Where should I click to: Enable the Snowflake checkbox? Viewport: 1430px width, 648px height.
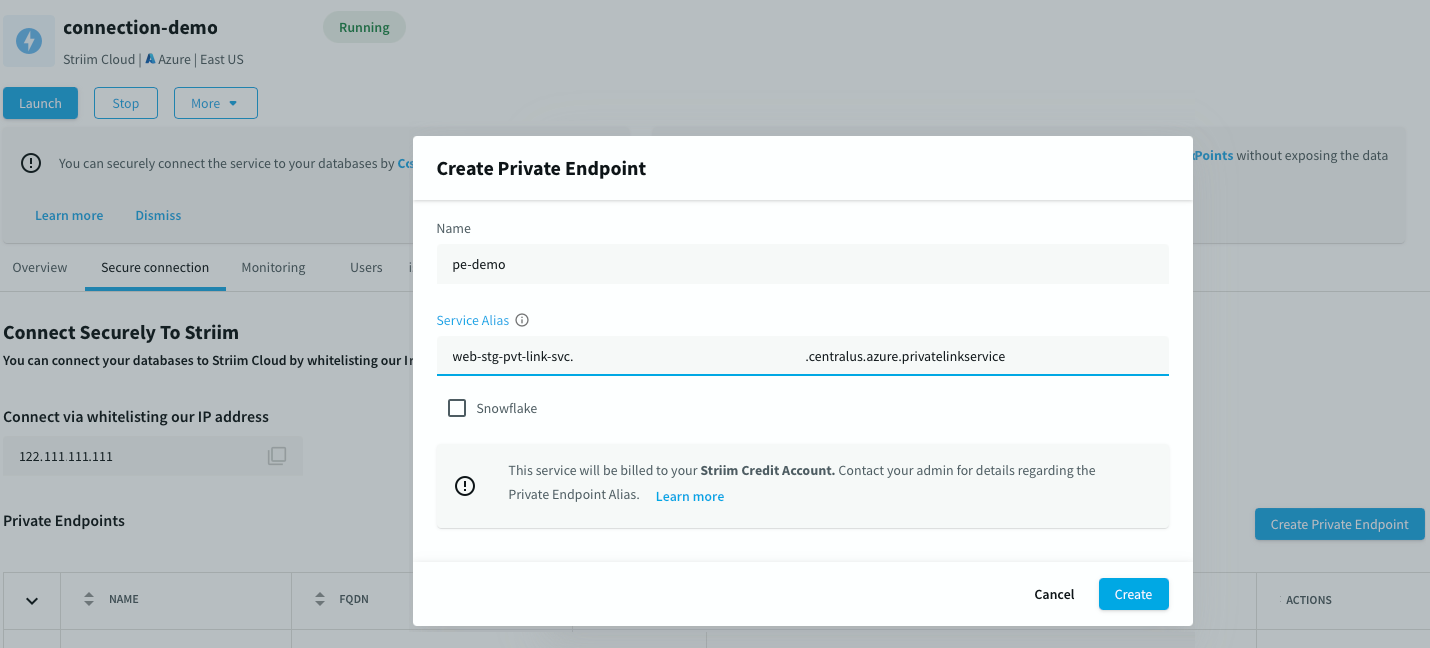pyautogui.click(x=457, y=408)
